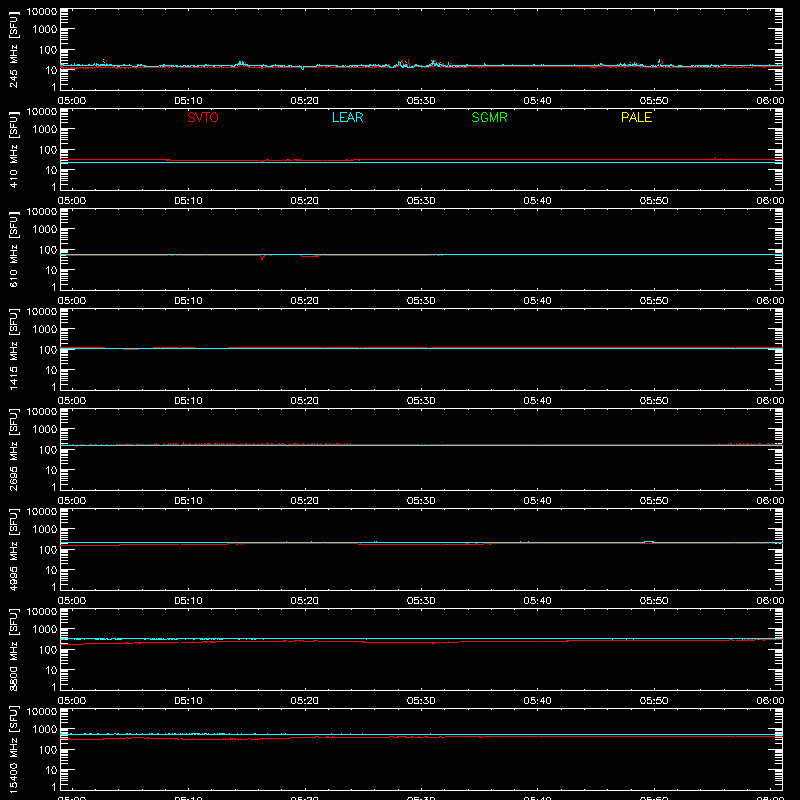Click the 1000 y-axis value on 4995 MHz plot
Viewport: 800px width, 800px height.
(45, 530)
